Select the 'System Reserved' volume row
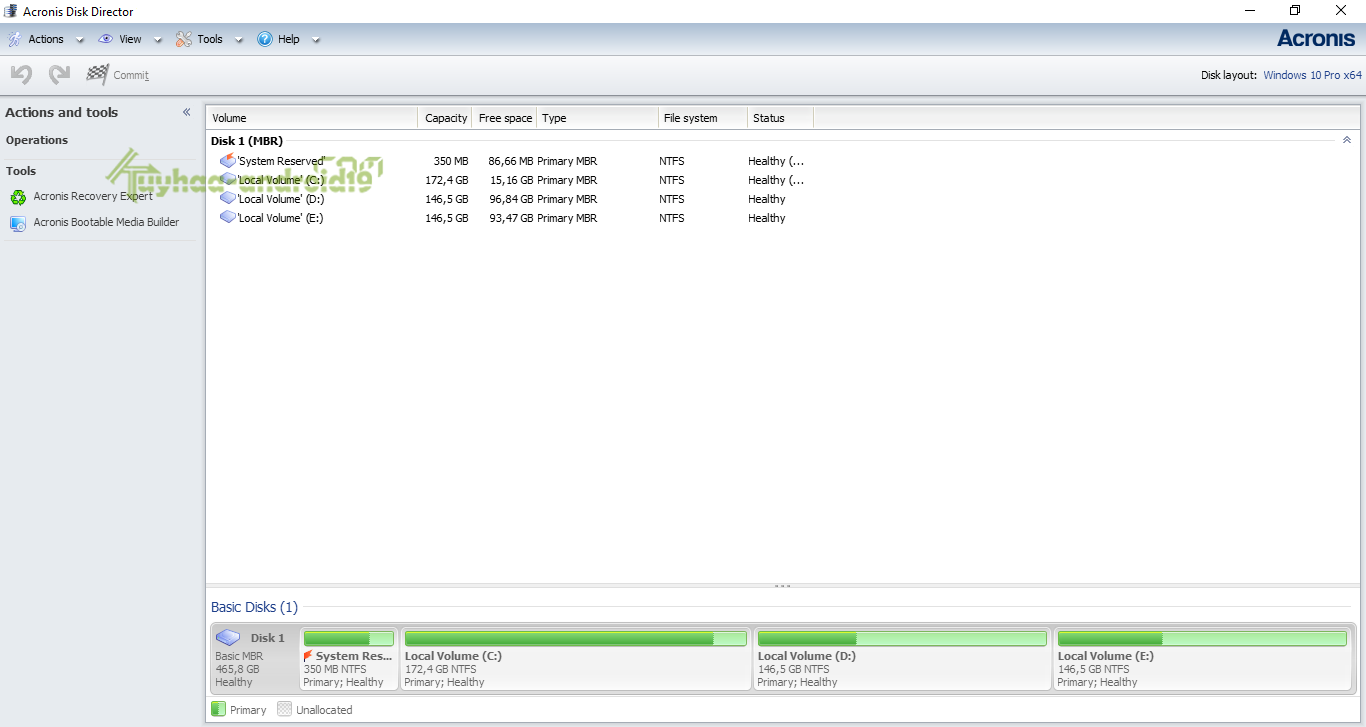 tap(783, 161)
